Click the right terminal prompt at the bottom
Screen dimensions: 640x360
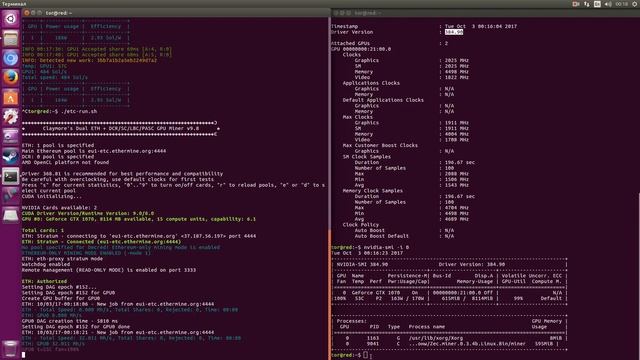(x=350, y=355)
